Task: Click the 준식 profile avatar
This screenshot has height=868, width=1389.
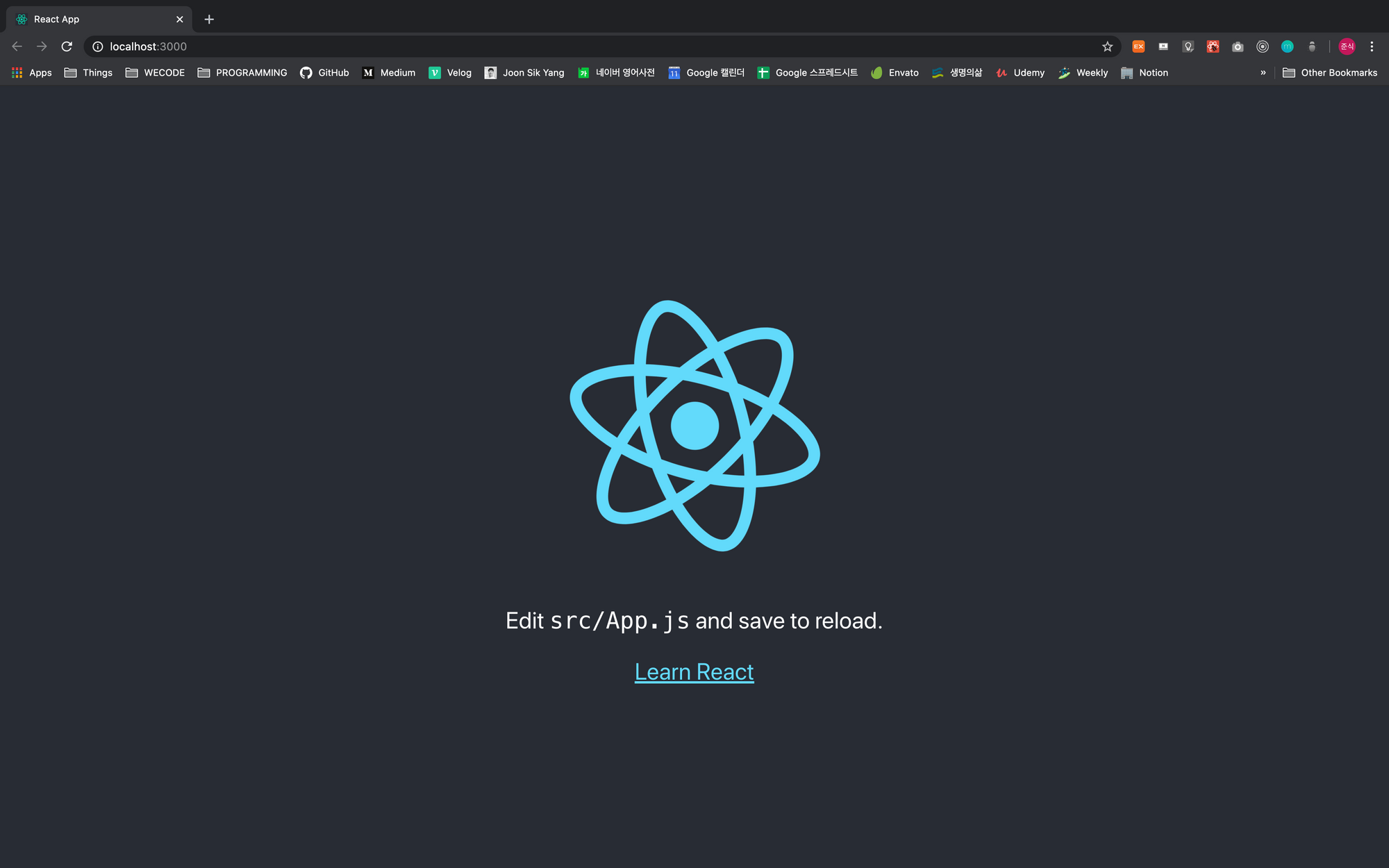Action: pos(1346,47)
